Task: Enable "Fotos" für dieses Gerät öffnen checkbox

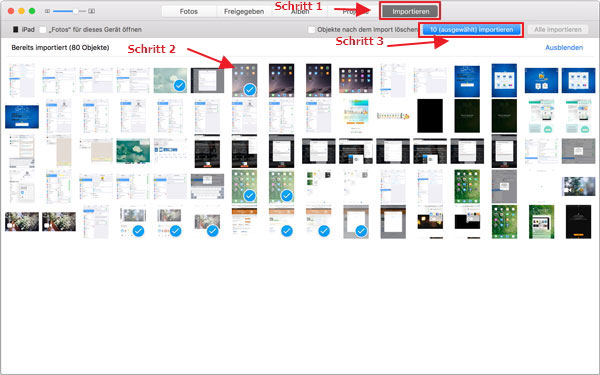Action: point(42,29)
